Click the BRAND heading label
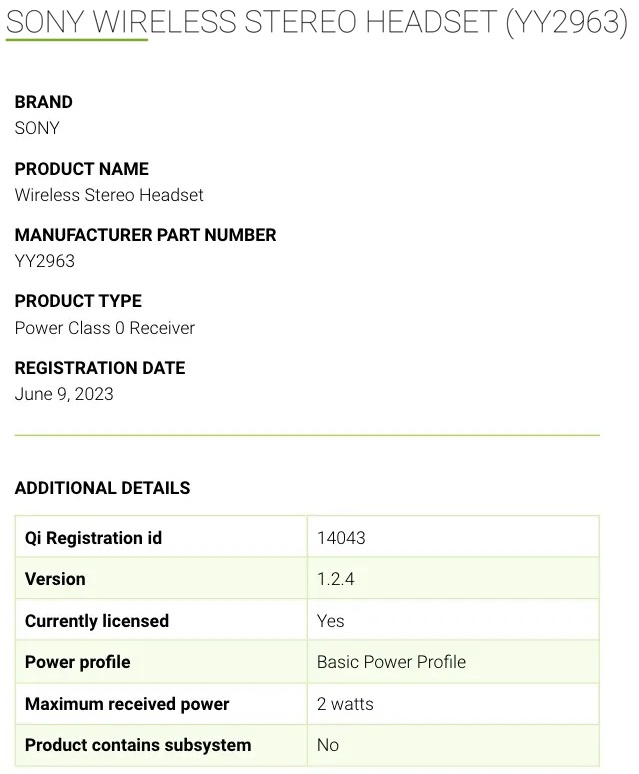Image resolution: width=639 pixels, height=774 pixels. (x=44, y=102)
